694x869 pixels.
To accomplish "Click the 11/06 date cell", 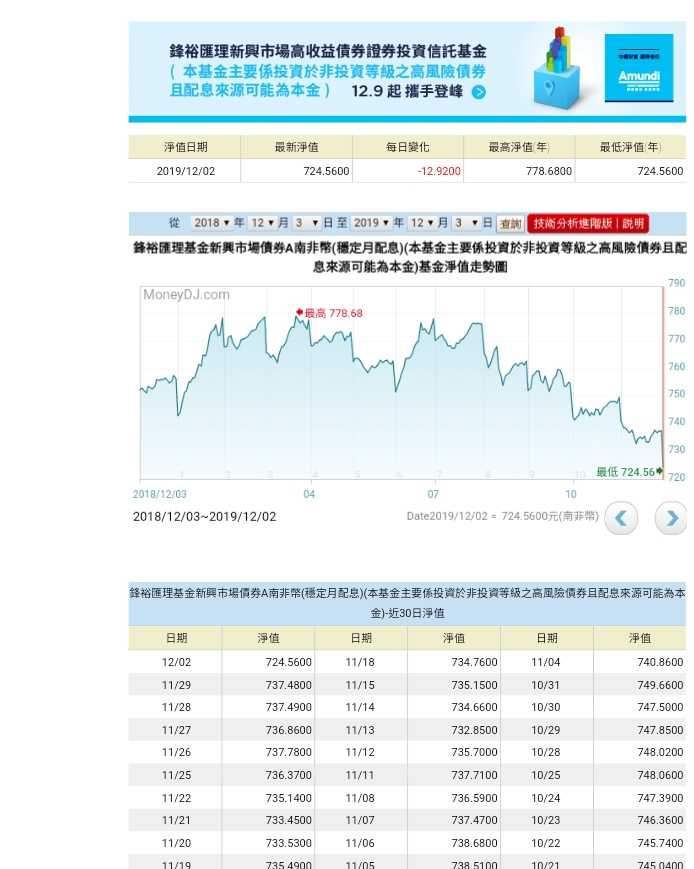I will (x=360, y=843).
